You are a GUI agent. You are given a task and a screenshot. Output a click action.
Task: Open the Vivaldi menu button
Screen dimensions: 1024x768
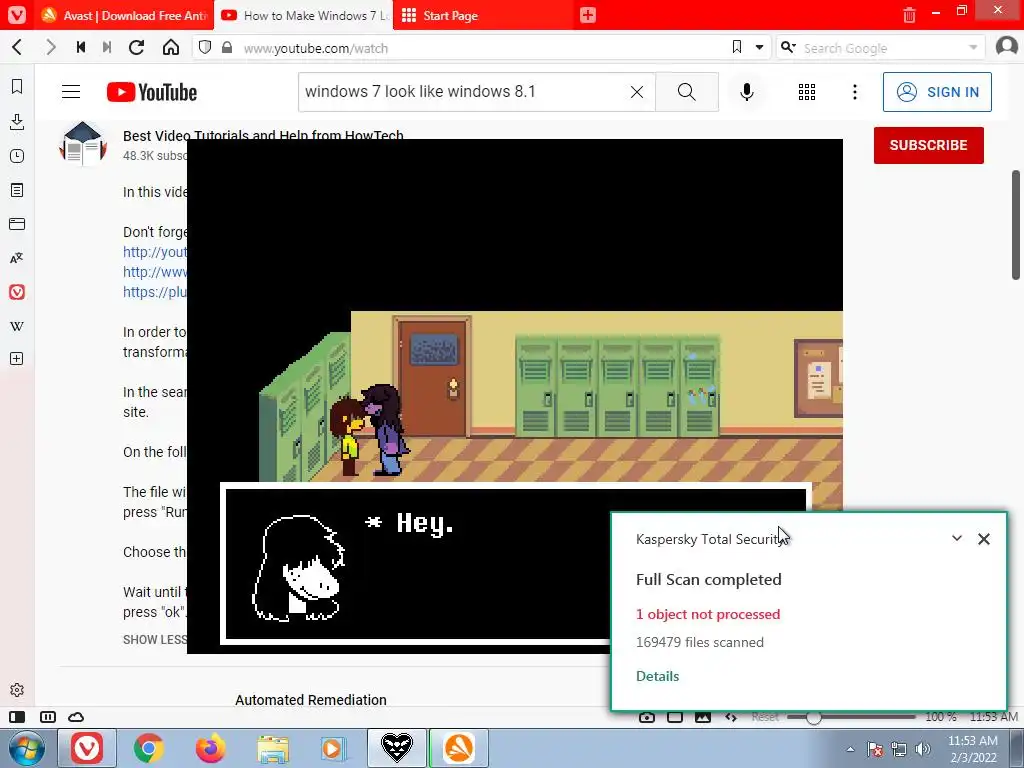click(17, 15)
